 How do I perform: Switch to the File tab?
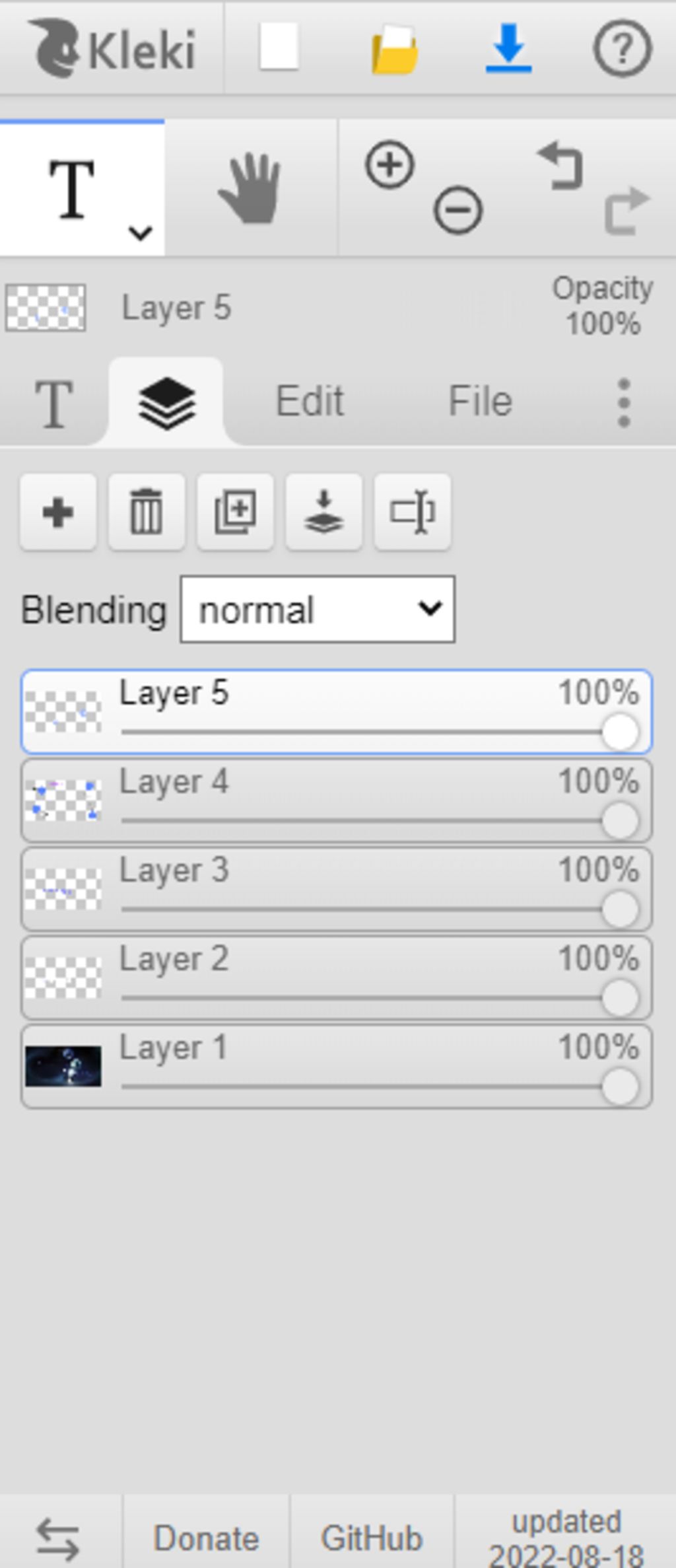[481, 401]
